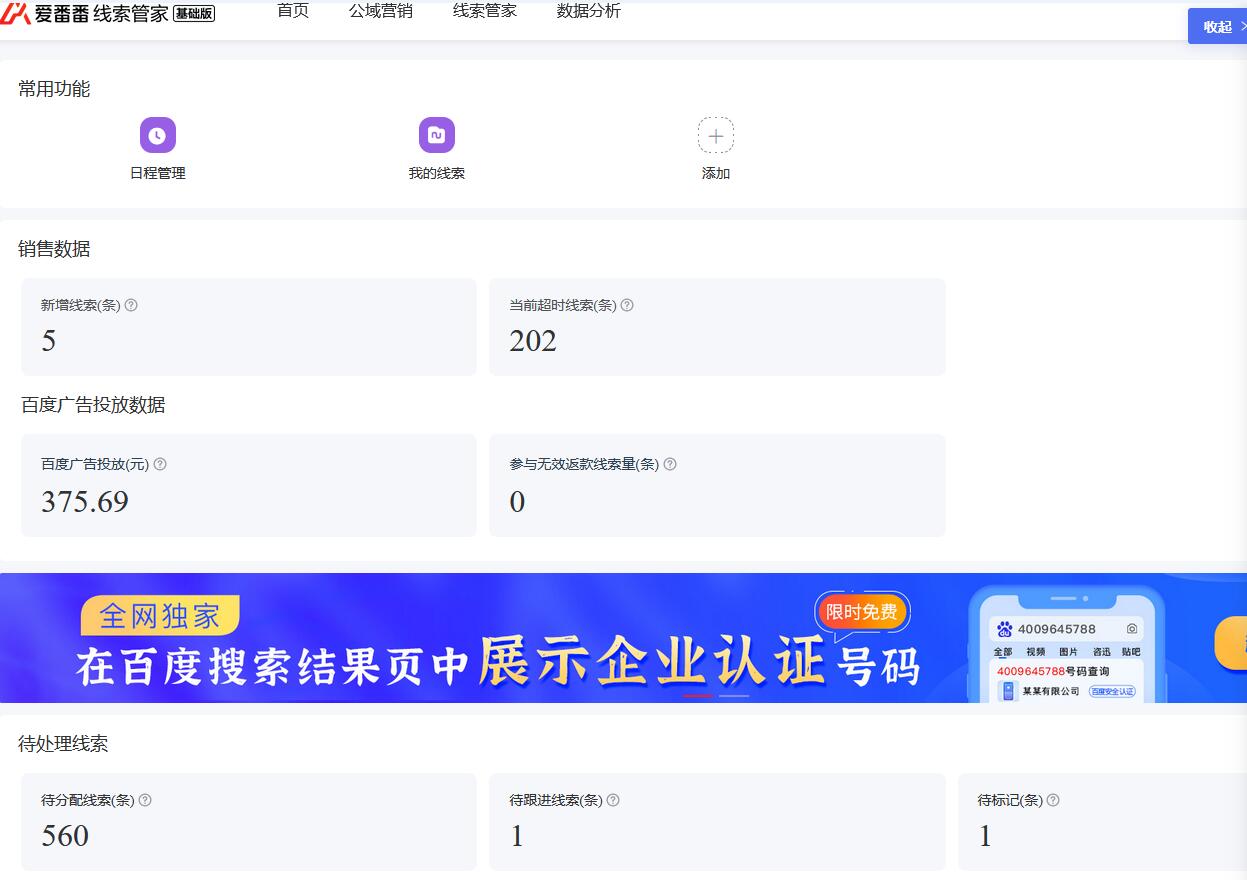Click help icon next to 待标记(条)
This screenshot has width=1247, height=880.
pos(1053,800)
